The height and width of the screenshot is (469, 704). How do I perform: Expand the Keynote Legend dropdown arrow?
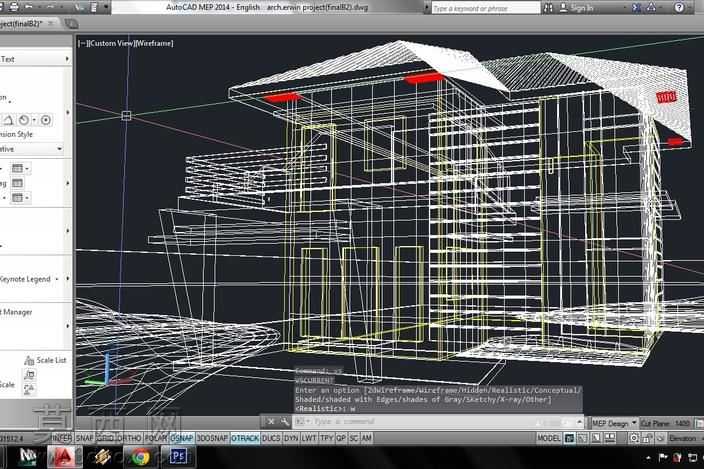[57, 279]
